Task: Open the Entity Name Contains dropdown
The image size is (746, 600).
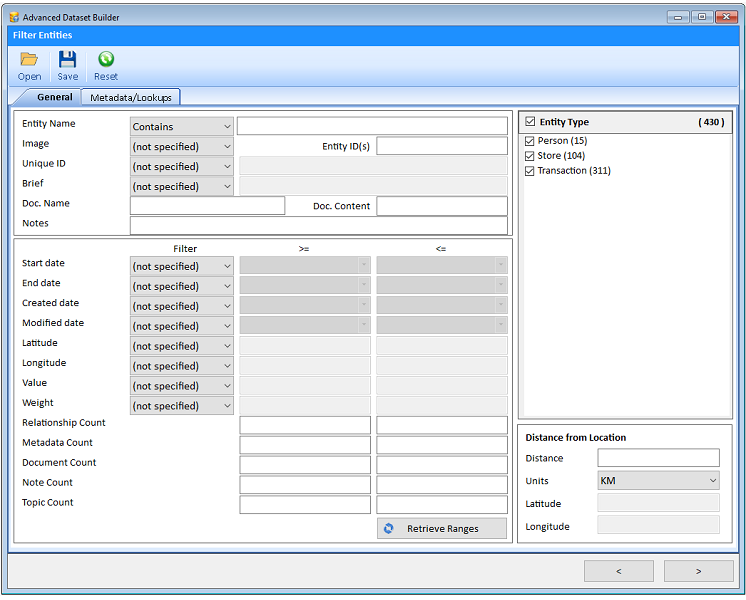Action: pyautogui.click(x=182, y=127)
